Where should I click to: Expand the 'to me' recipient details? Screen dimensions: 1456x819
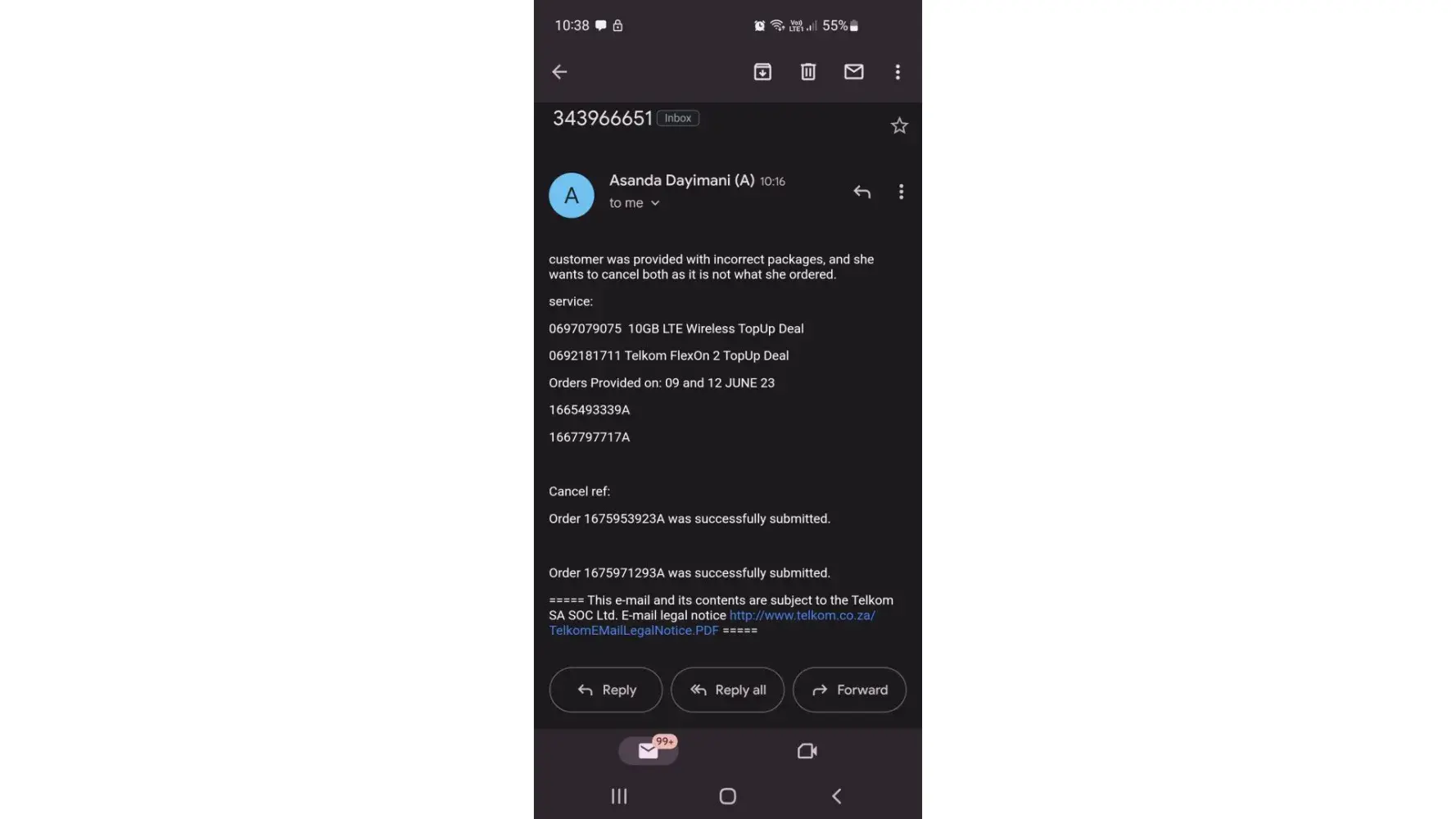pyautogui.click(x=634, y=203)
